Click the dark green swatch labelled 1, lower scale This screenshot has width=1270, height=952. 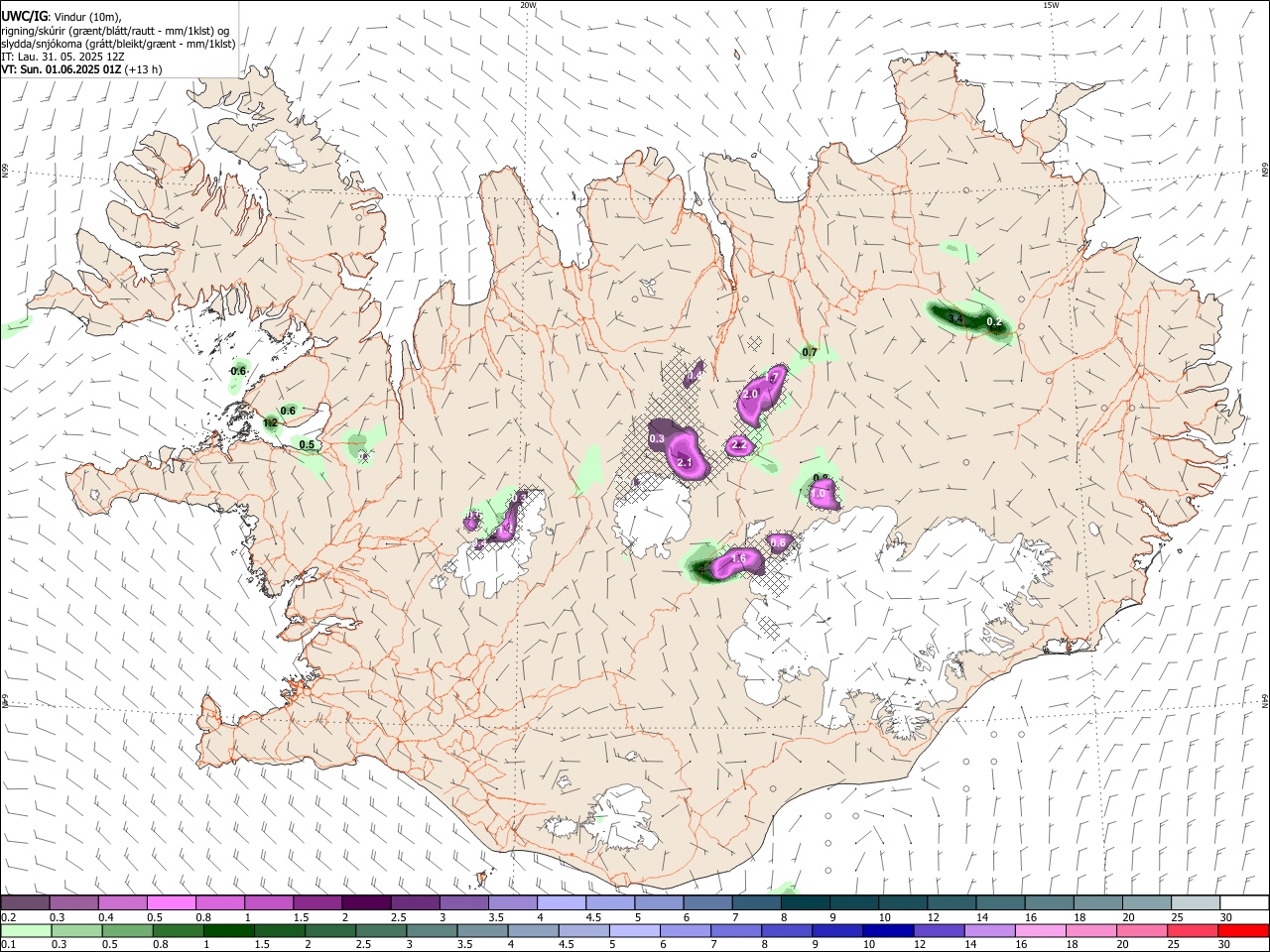point(230,930)
